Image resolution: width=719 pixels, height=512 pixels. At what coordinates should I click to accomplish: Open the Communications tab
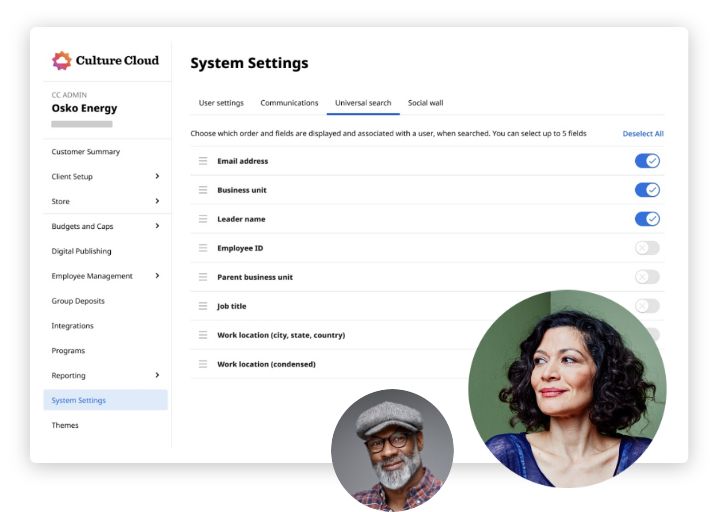pos(289,103)
